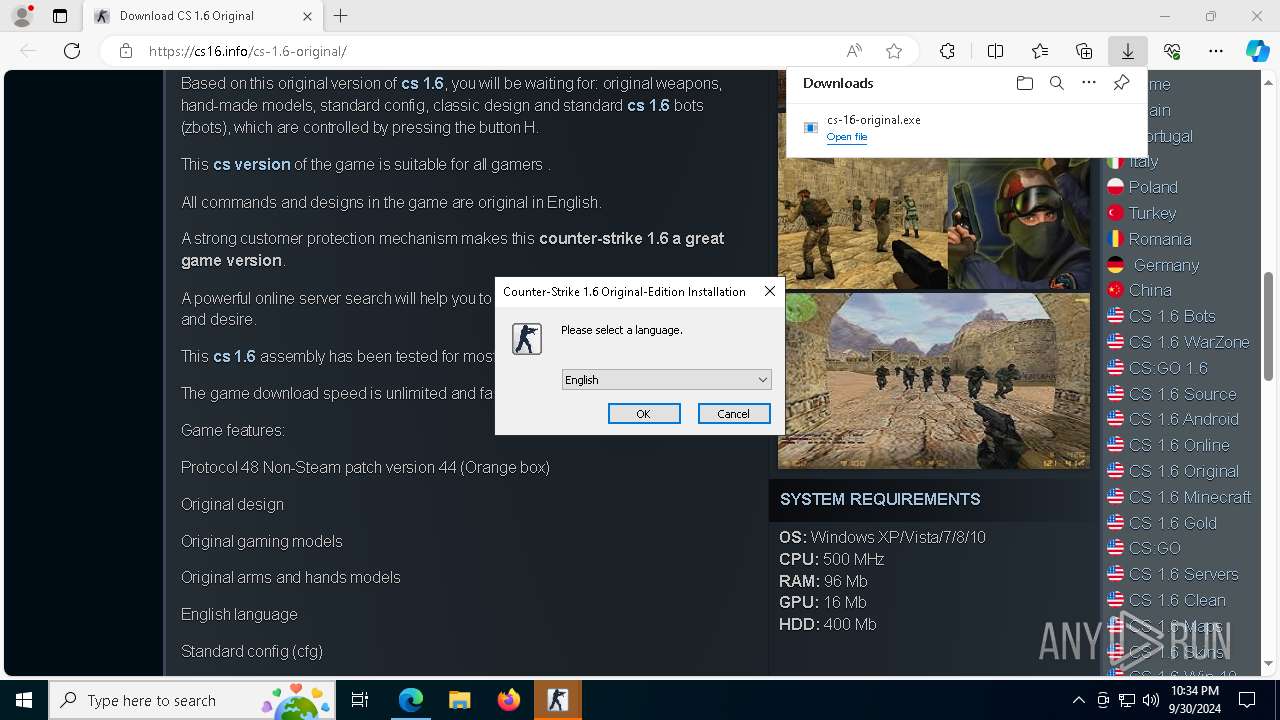Go to CS 1.6 Bots page
1280x720 pixels.
pos(1172,316)
